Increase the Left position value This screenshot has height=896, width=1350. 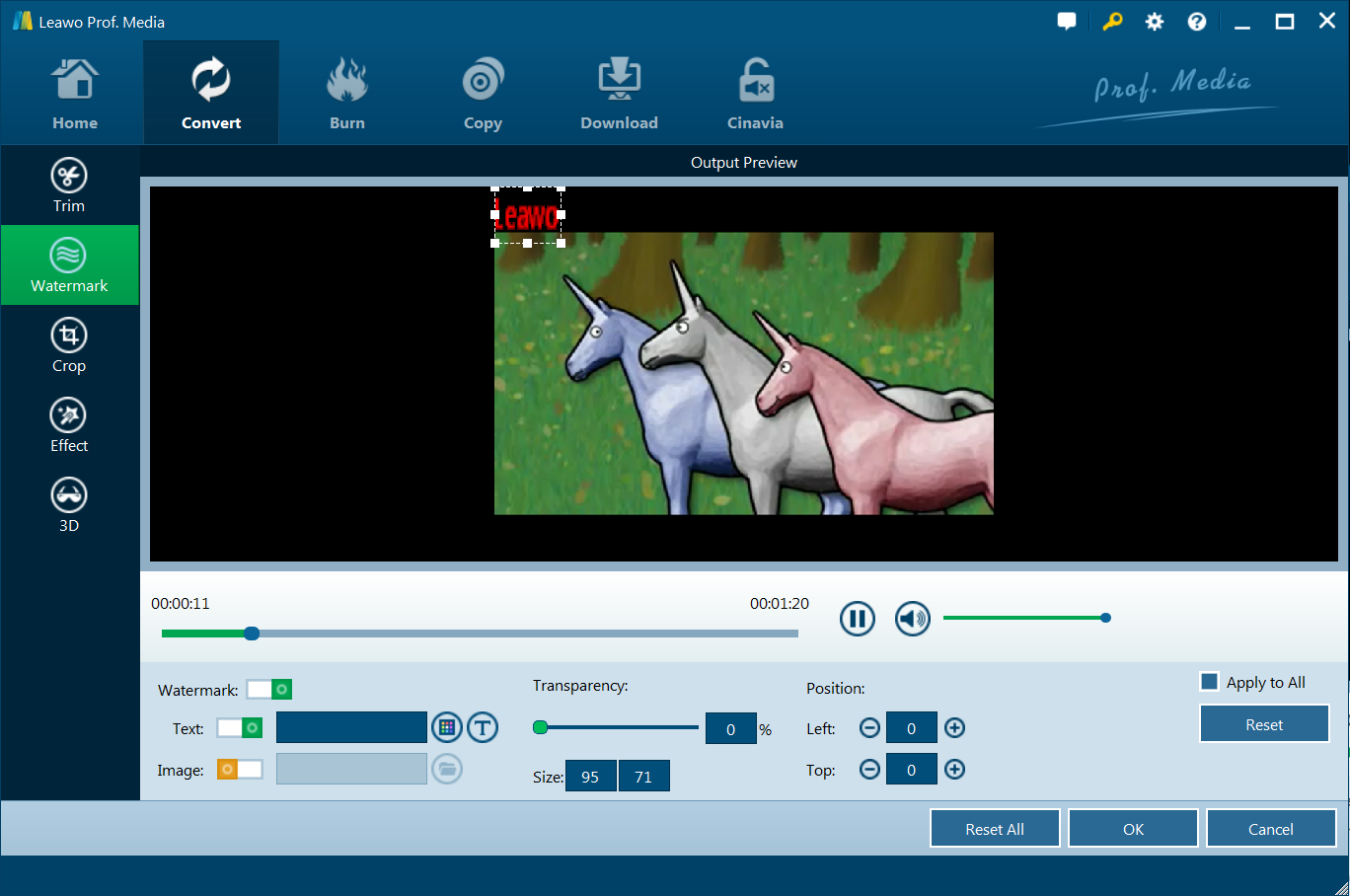954,728
